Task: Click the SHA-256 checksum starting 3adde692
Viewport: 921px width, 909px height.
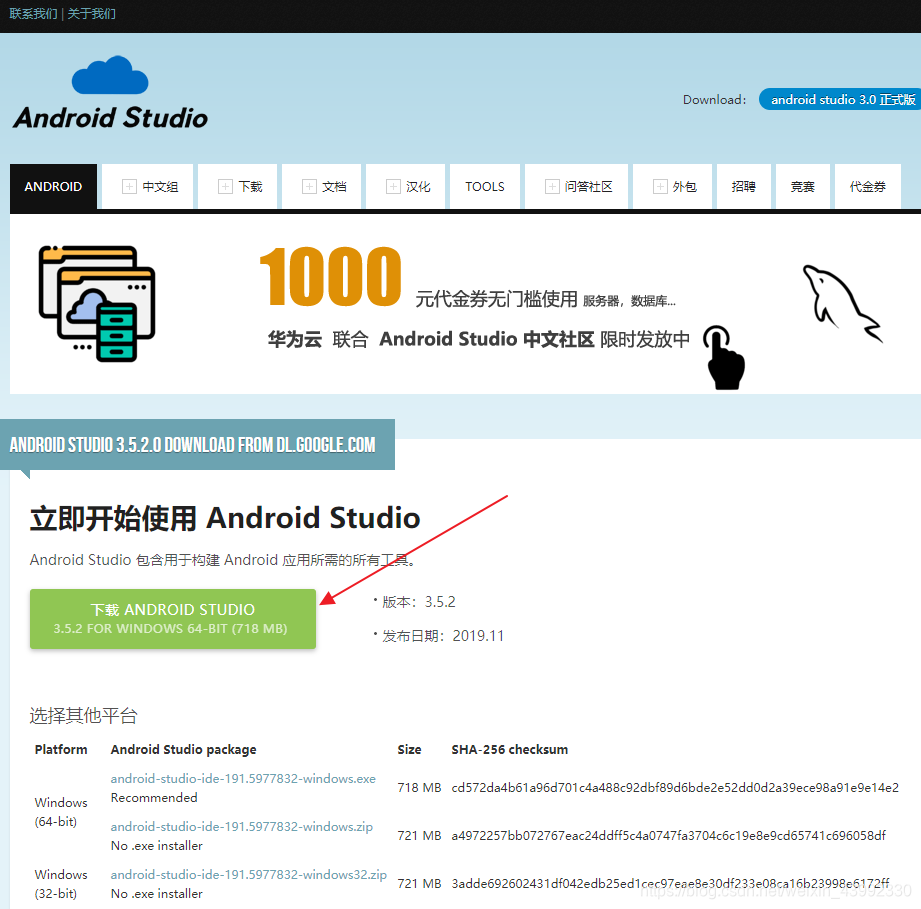Action: pyautogui.click(x=670, y=883)
